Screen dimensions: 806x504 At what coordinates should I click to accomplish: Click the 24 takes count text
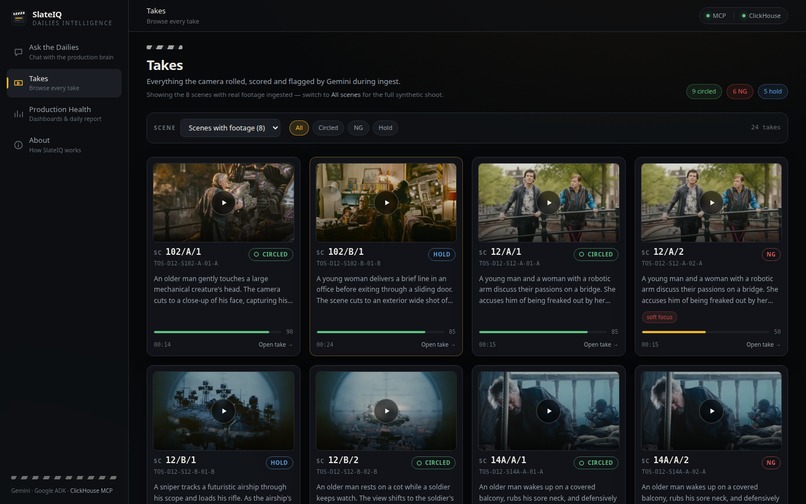pyautogui.click(x=765, y=128)
